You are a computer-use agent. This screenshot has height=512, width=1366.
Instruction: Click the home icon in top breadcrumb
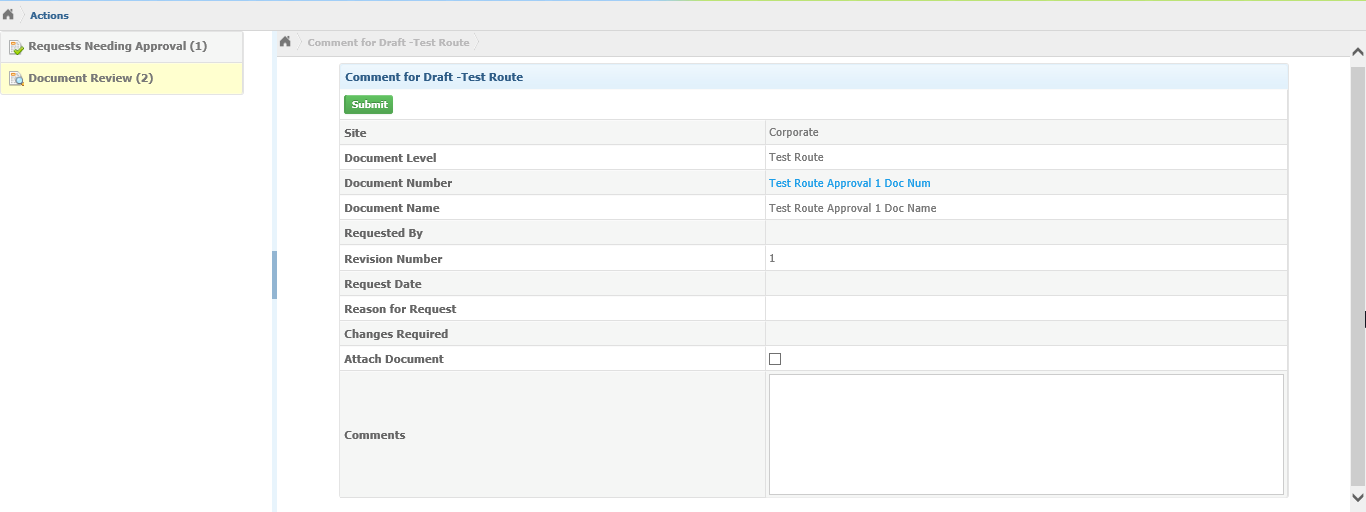(8, 15)
